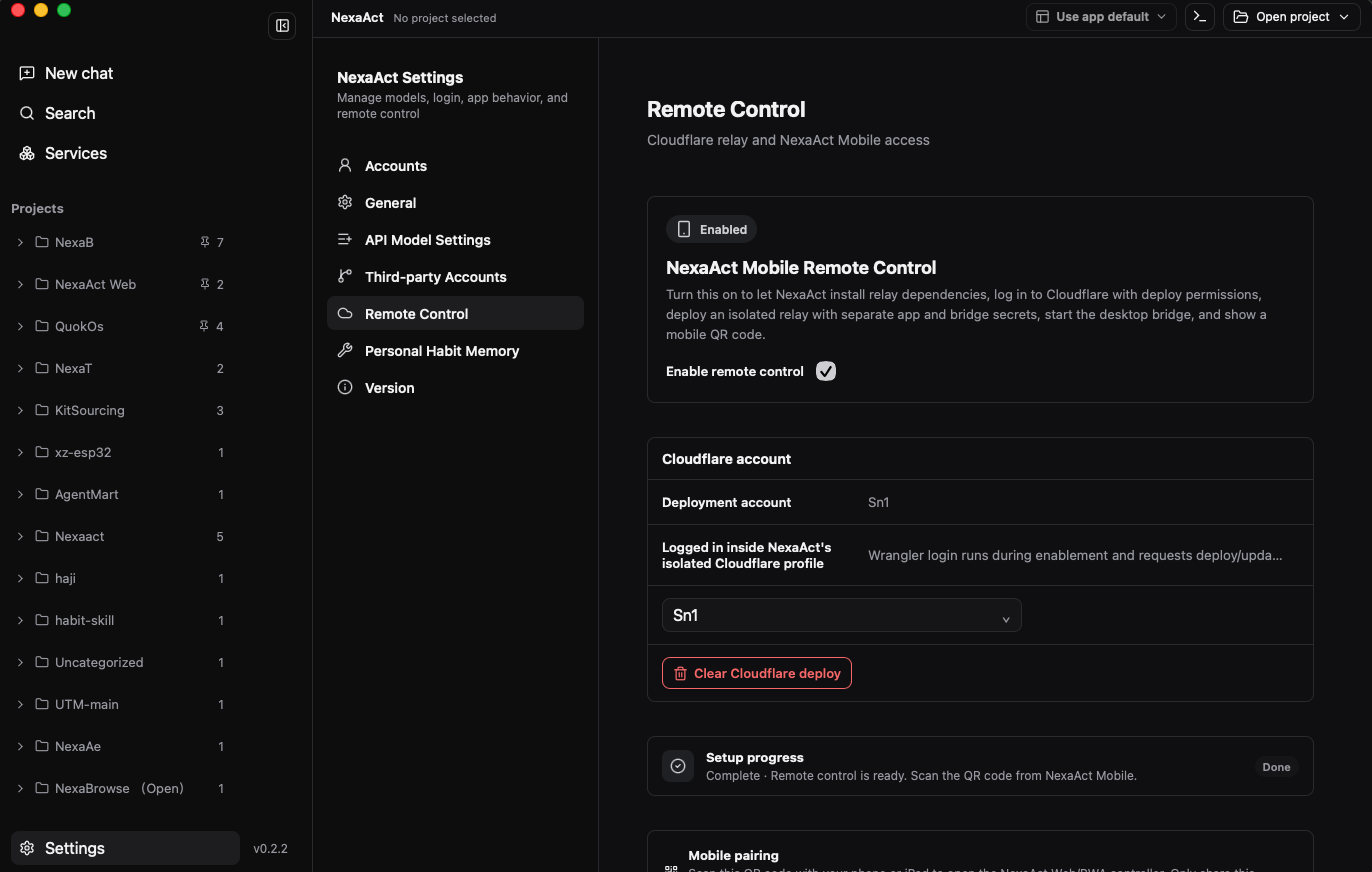Screen dimensions: 1372x872
Task: Click the Projects section heading
Action: coord(37,208)
